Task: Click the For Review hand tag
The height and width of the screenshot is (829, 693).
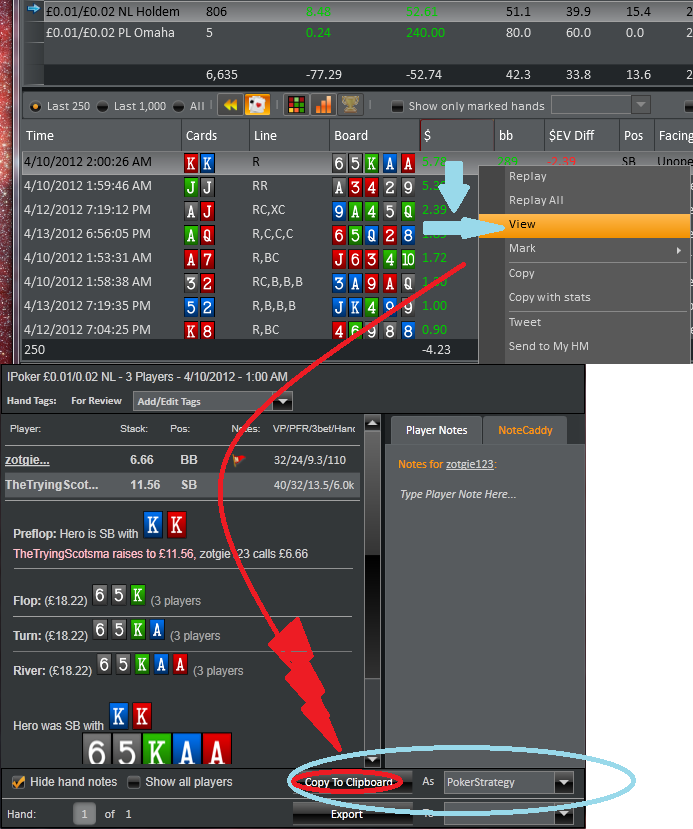Action: [96, 401]
